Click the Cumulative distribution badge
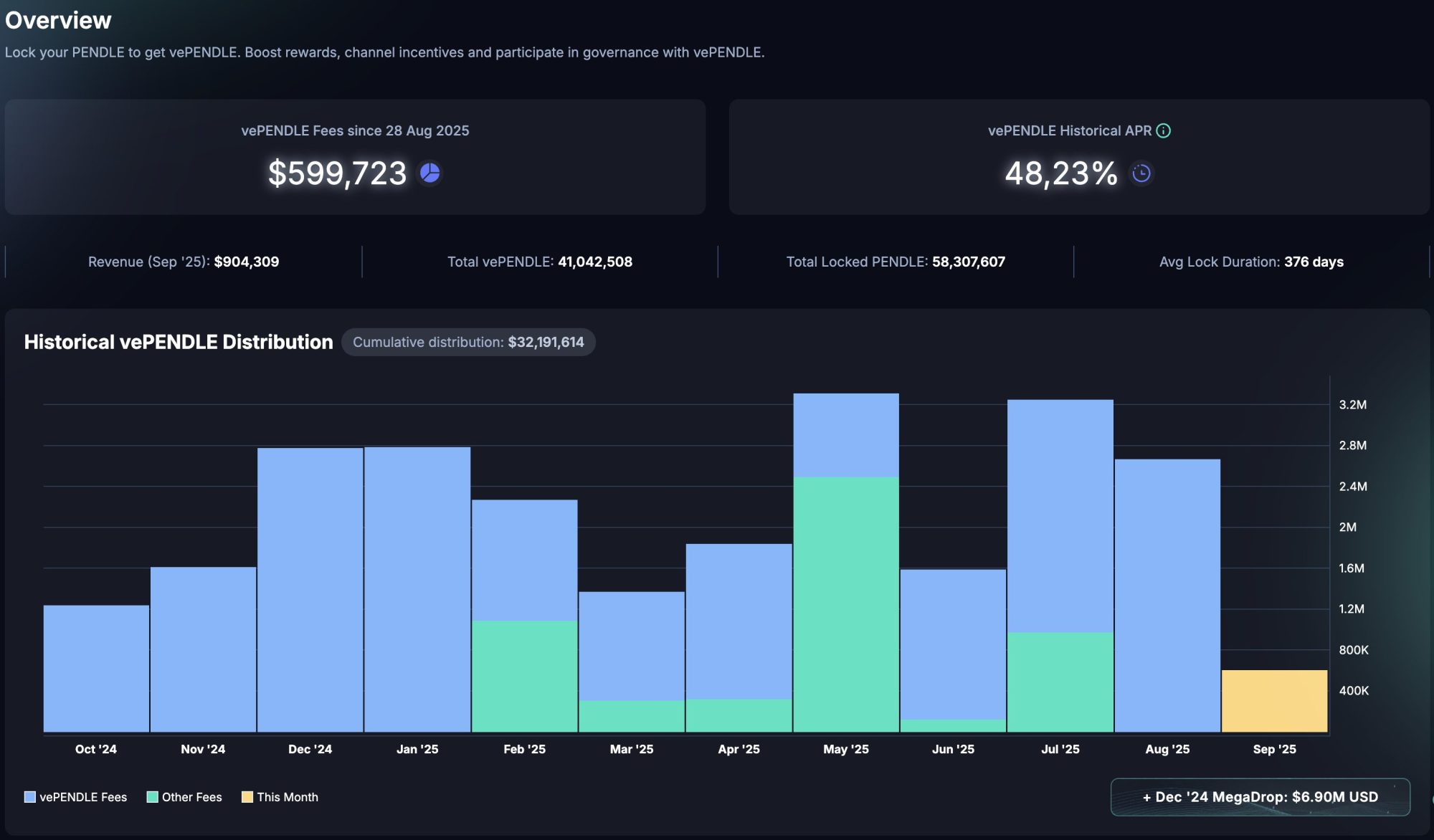 pyautogui.click(x=468, y=342)
